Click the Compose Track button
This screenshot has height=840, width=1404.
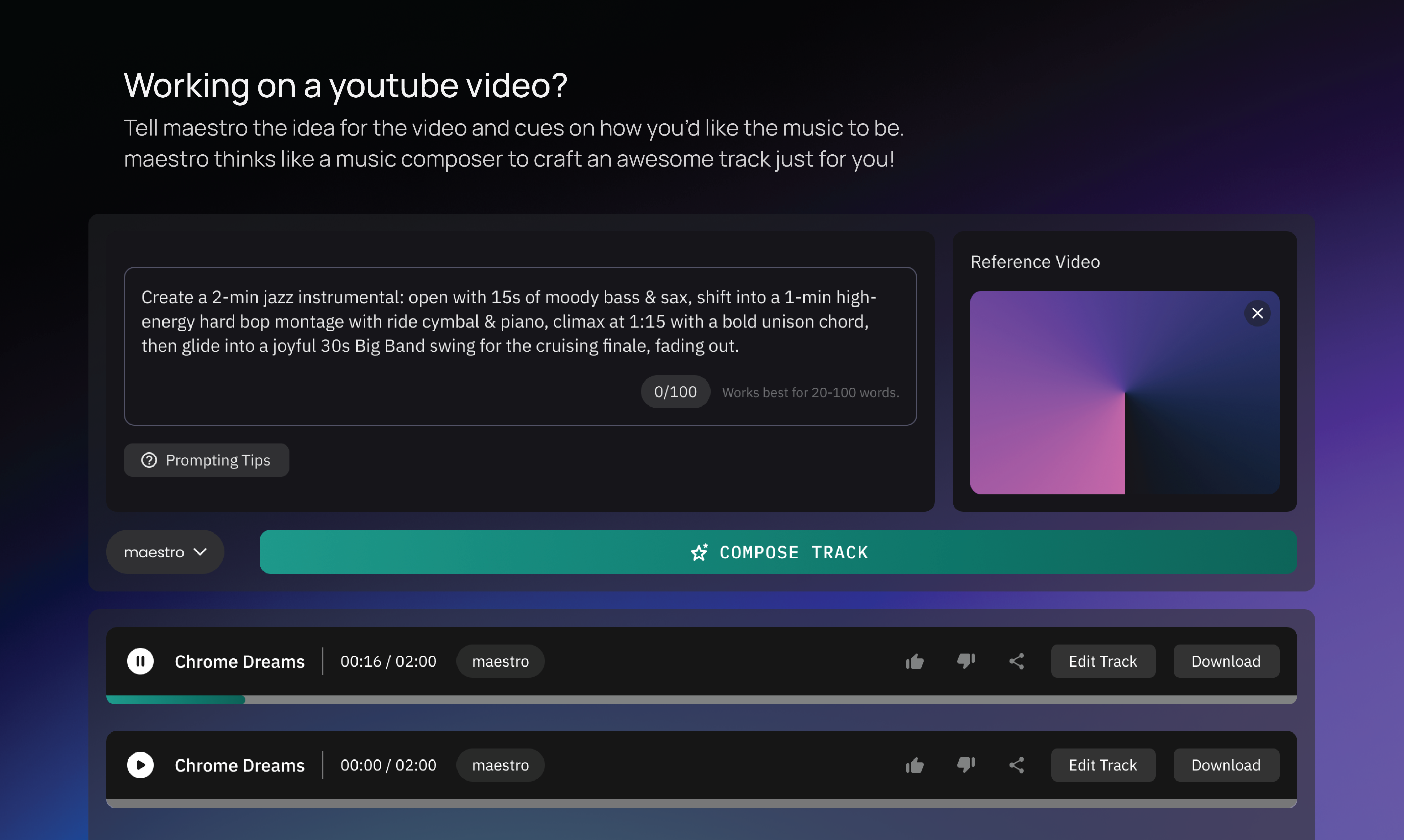click(778, 552)
